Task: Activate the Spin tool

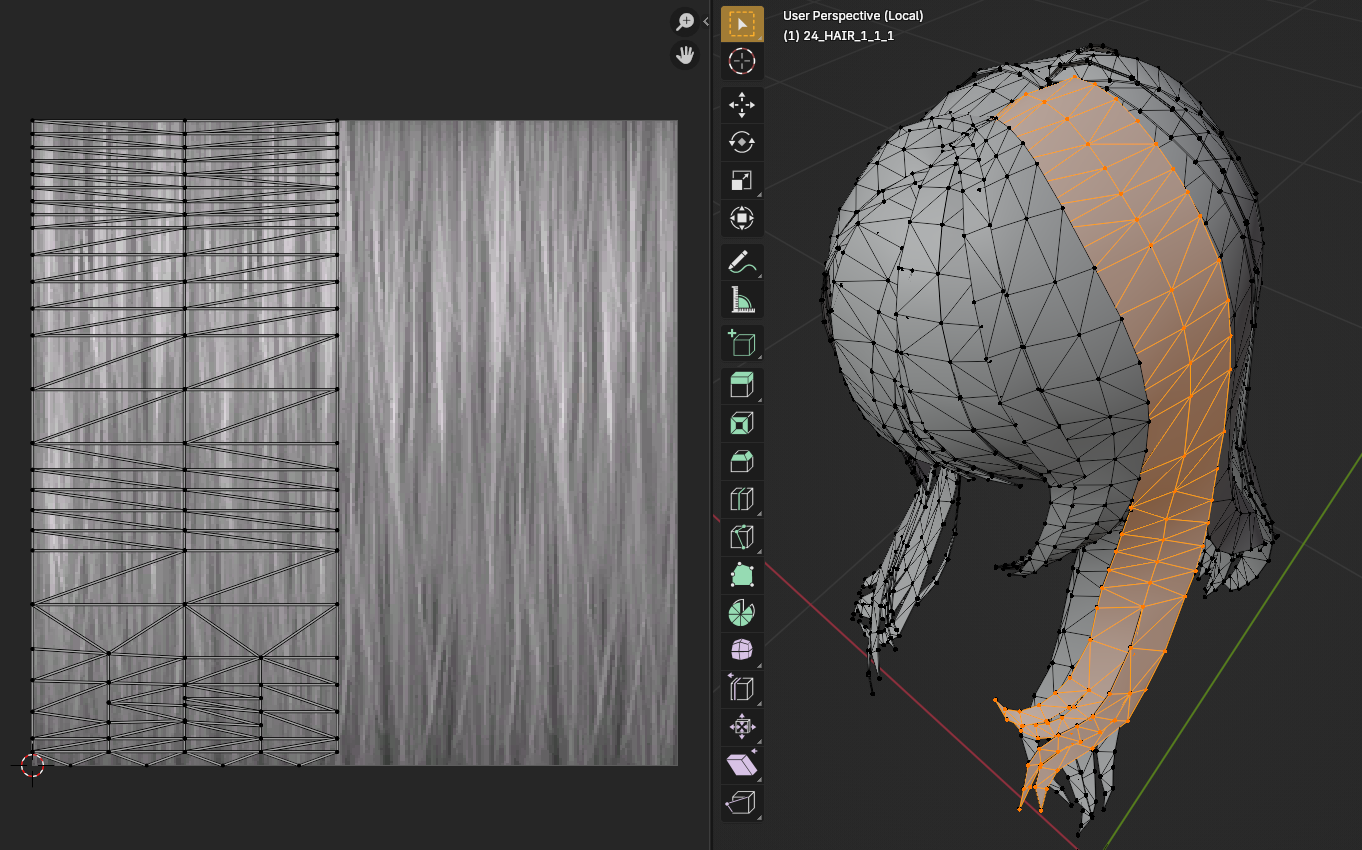Action: tap(742, 612)
